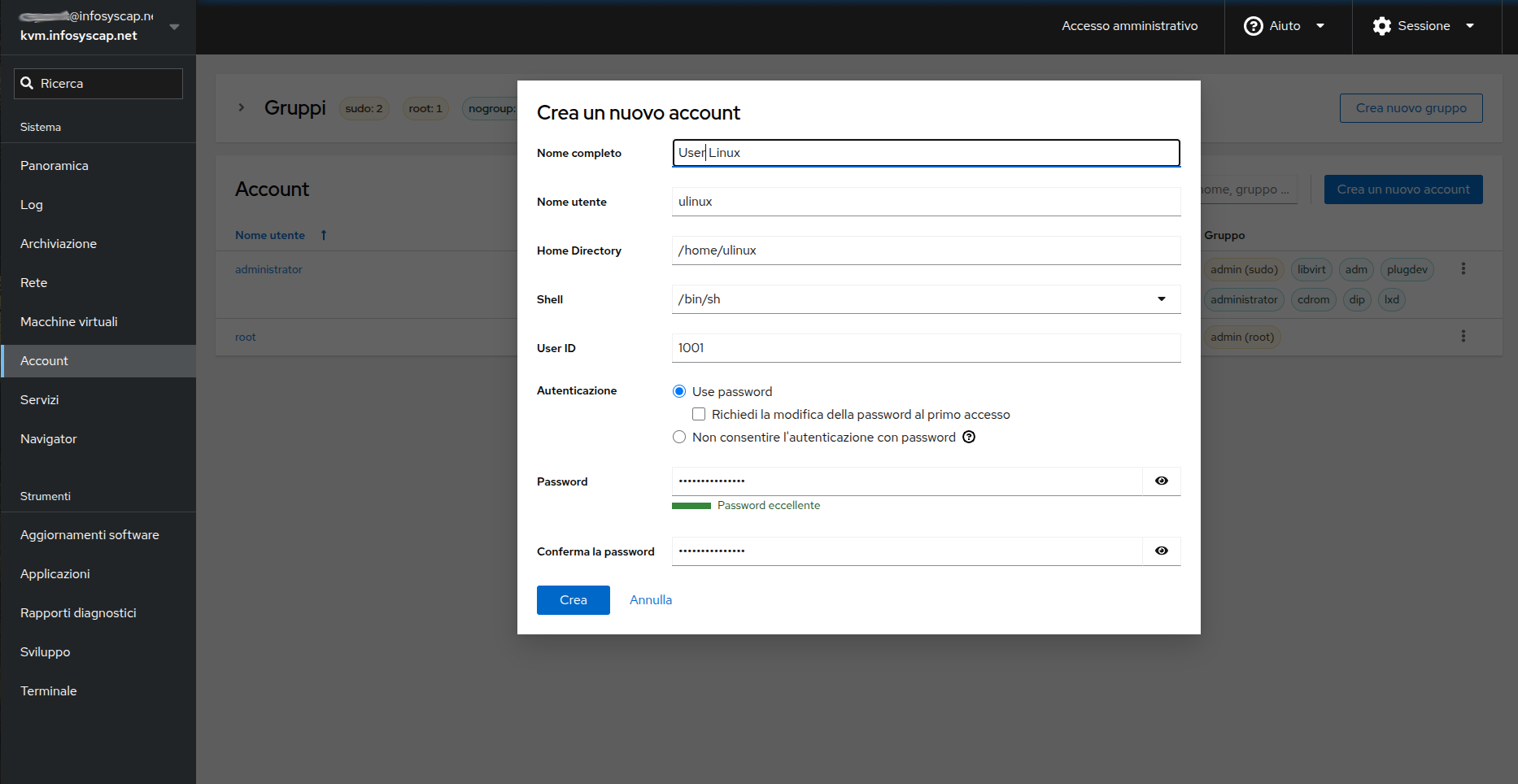Select Non consentire l'autenticazione con password option
This screenshot has width=1518, height=784.
coord(679,437)
